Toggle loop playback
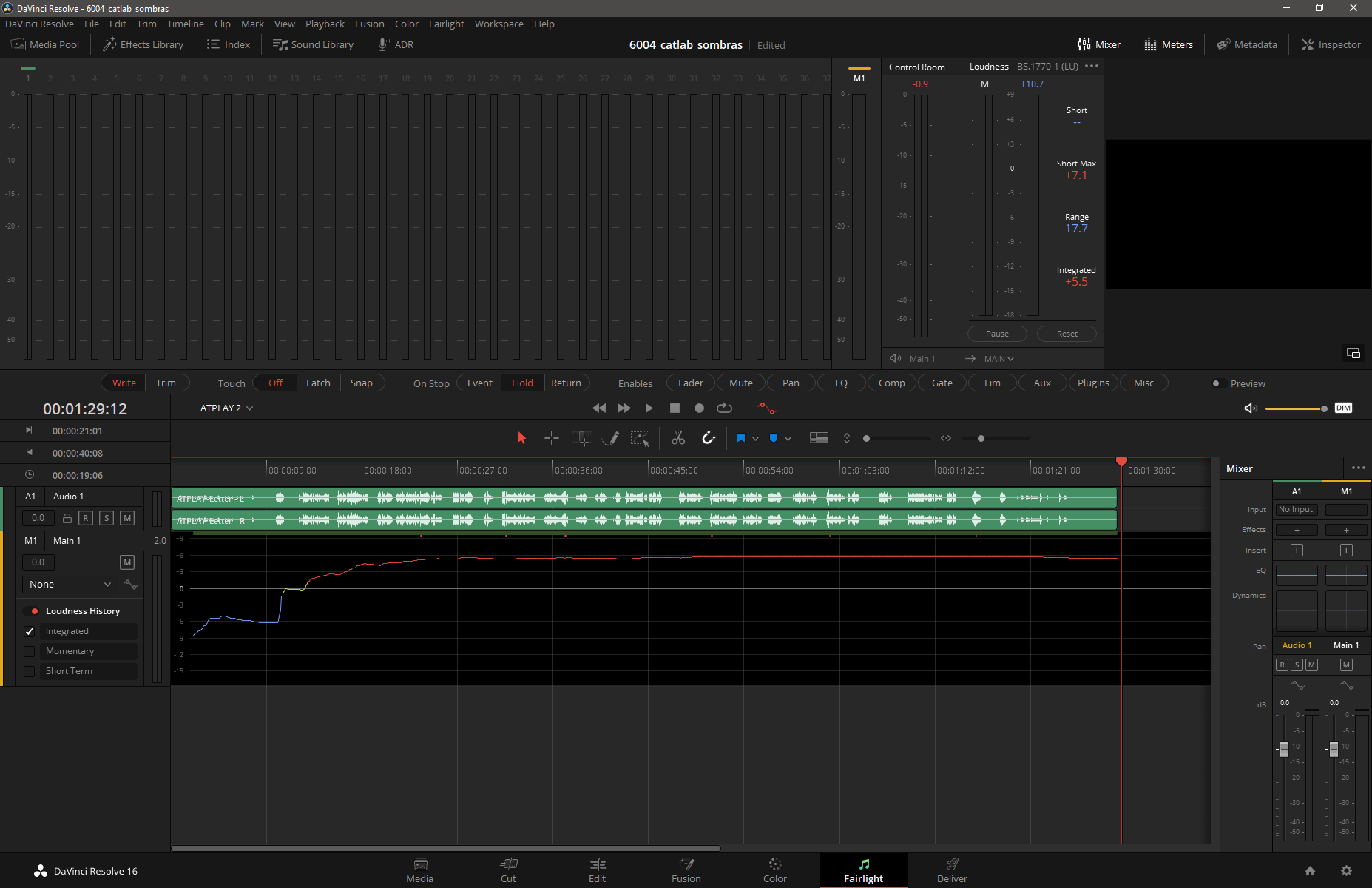Viewport: 1372px width, 888px height. [x=725, y=408]
